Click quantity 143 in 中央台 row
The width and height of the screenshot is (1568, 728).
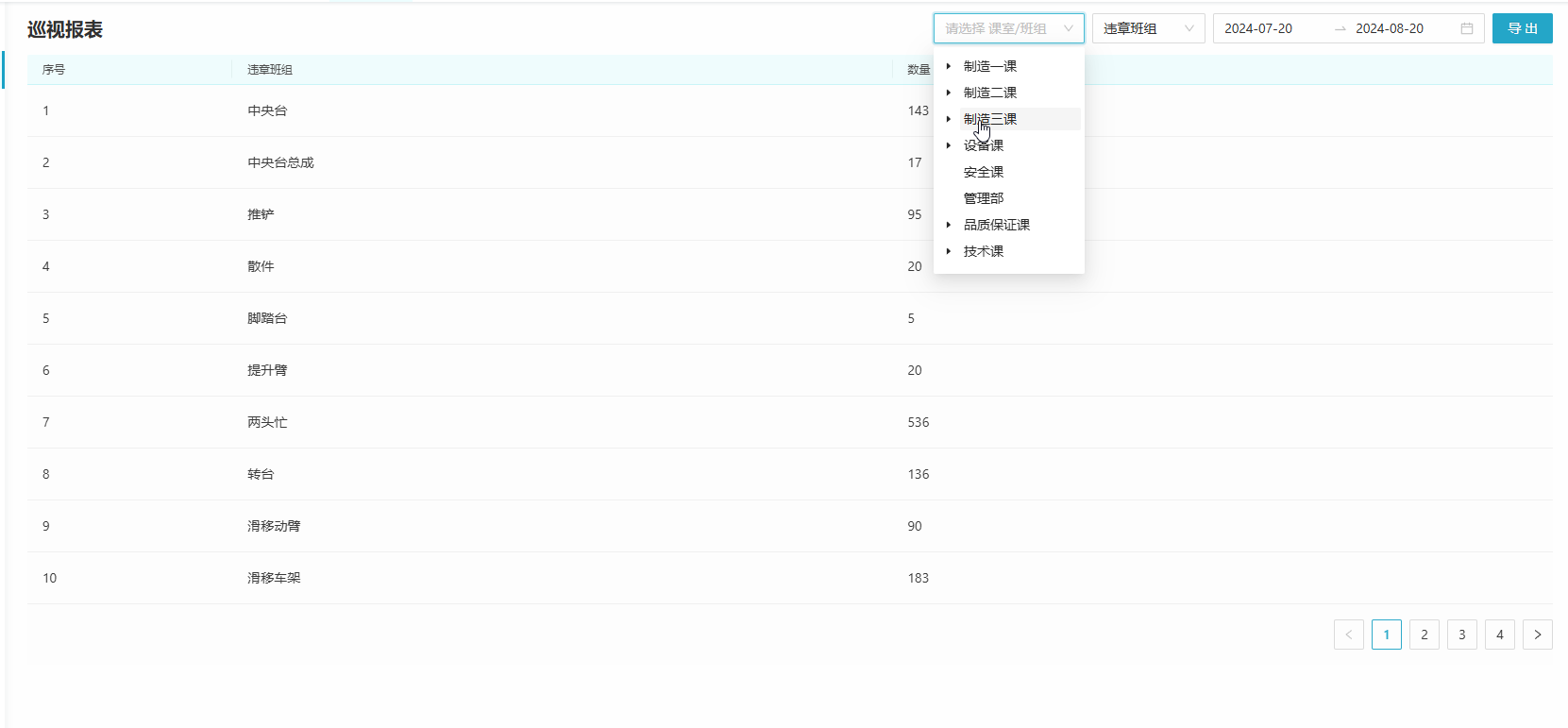click(919, 110)
